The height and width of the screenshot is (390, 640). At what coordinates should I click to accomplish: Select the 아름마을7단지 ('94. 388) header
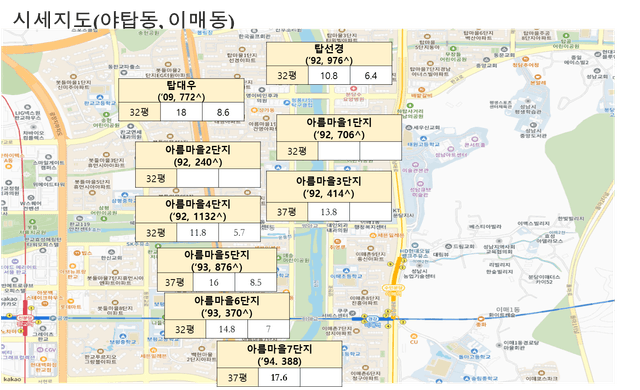click(x=279, y=355)
